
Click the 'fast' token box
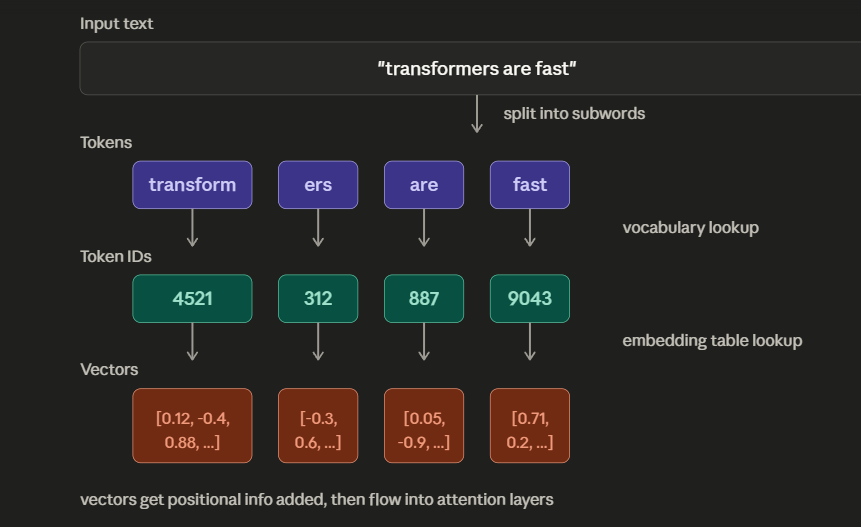[x=530, y=184]
